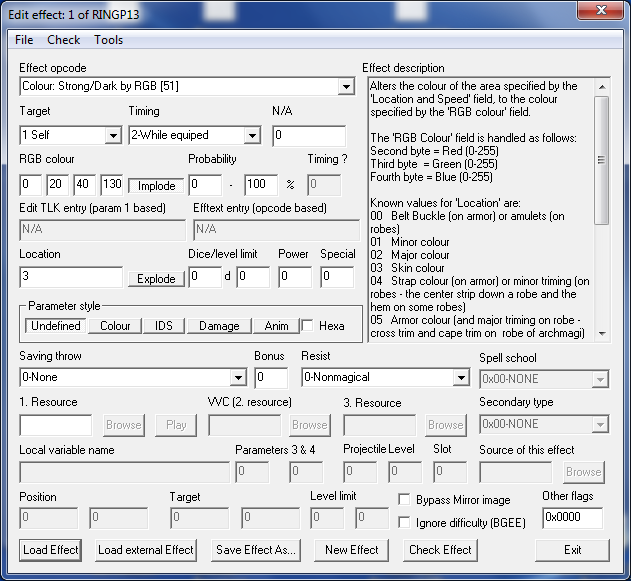Click the RGB colour field showing 40
The height and width of the screenshot is (581, 631).
point(84,185)
